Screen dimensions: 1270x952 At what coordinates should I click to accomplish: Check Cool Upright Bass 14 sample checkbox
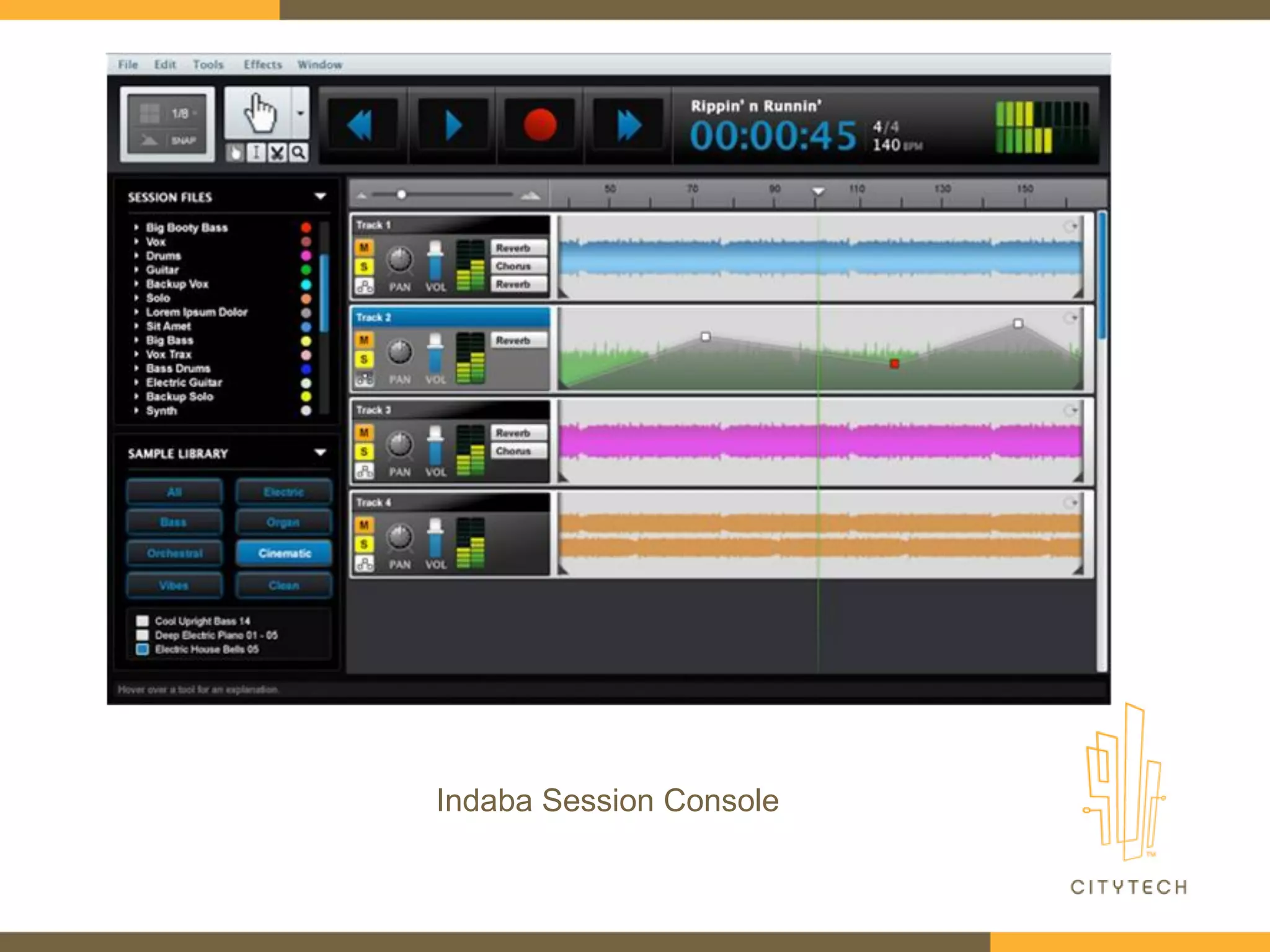click(143, 620)
